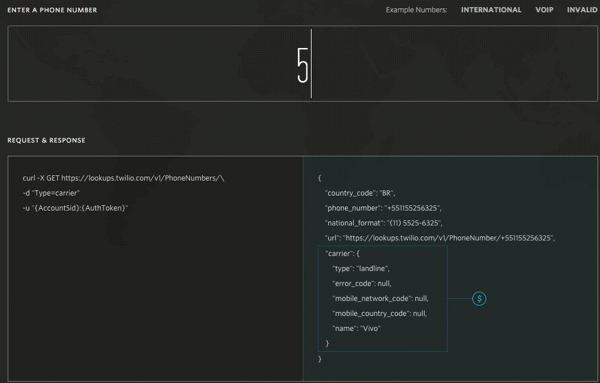
Task: Load the INVALID example number
Action: pos(582,10)
